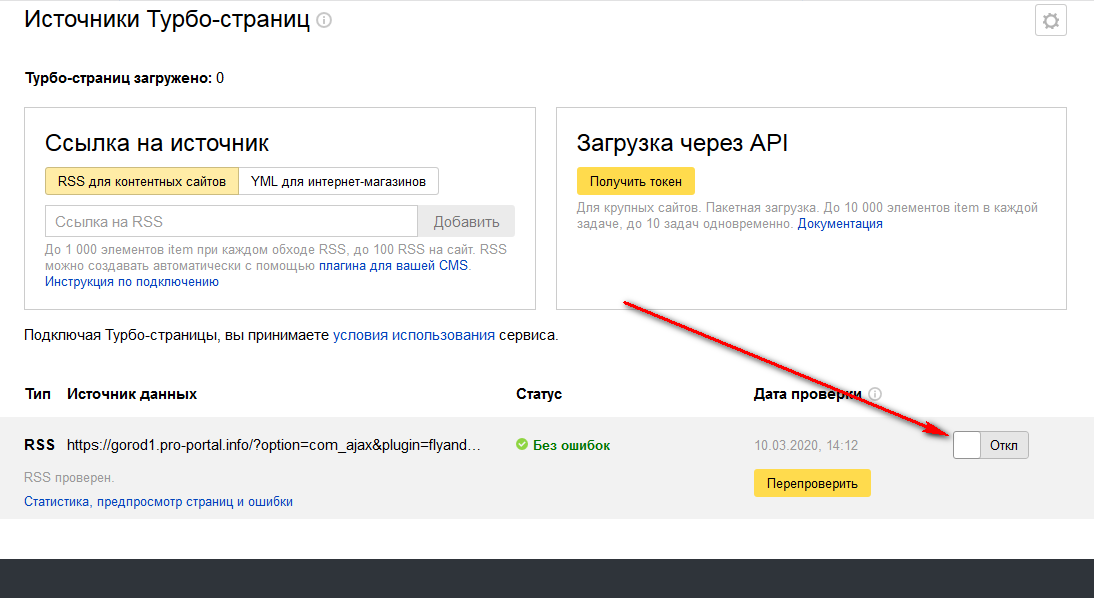Click the green checkmark status icon
The height and width of the screenshot is (598, 1094).
pos(521,445)
